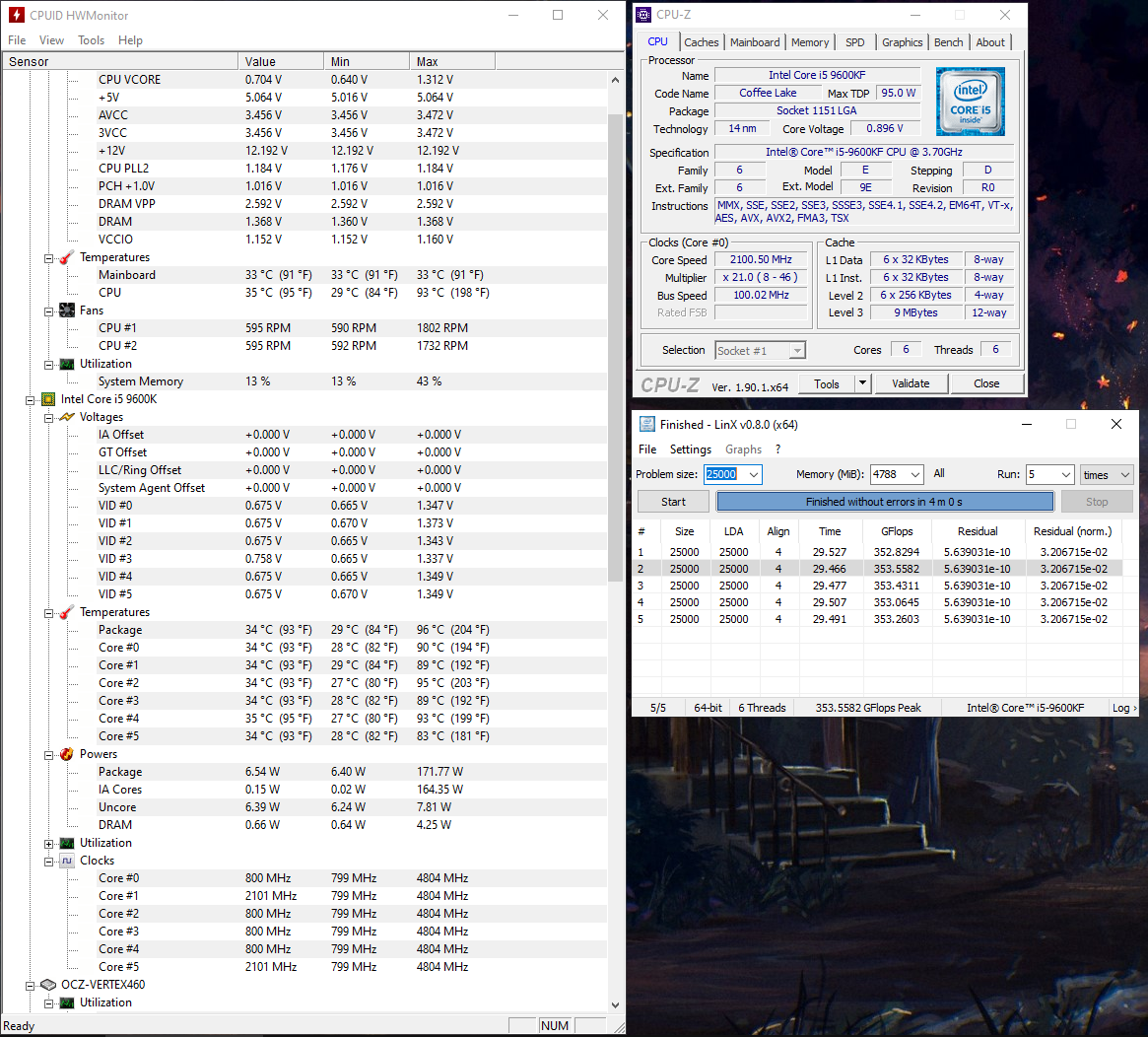The height and width of the screenshot is (1037, 1148).
Task: Open the Run count dropdown in LinX
Action: point(1066,474)
